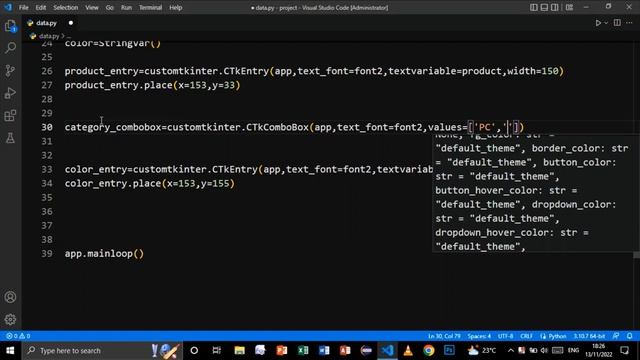
Task: Open the Search view in activity bar
Action: tap(11, 48)
